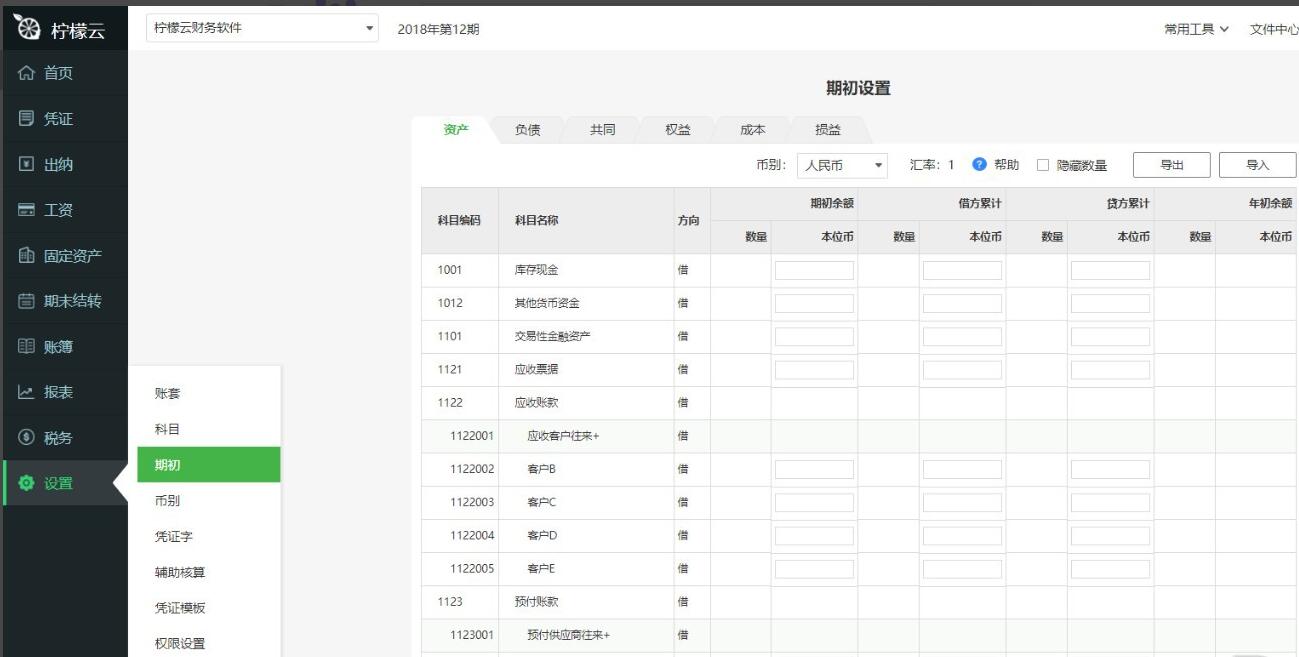Image resolution: width=1299 pixels, height=657 pixels.
Task: Open 期末结转 period-end icon in sidebar
Action: [x=26, y=301]
